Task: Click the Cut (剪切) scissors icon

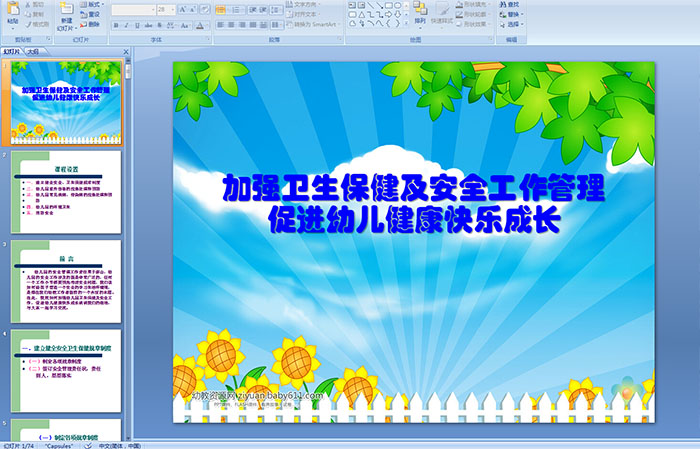Action: [28, 5]
